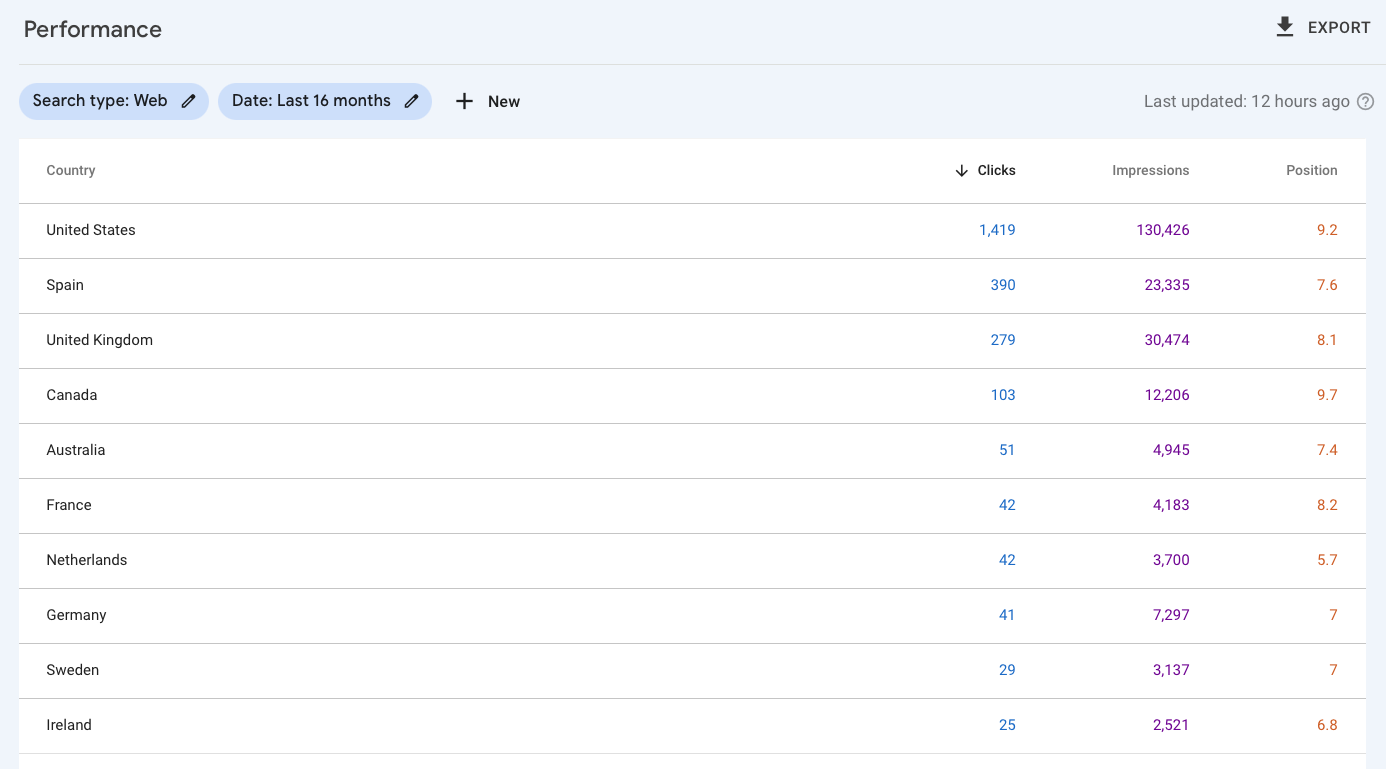Sort table by Position column

(x=1311, y=171)
